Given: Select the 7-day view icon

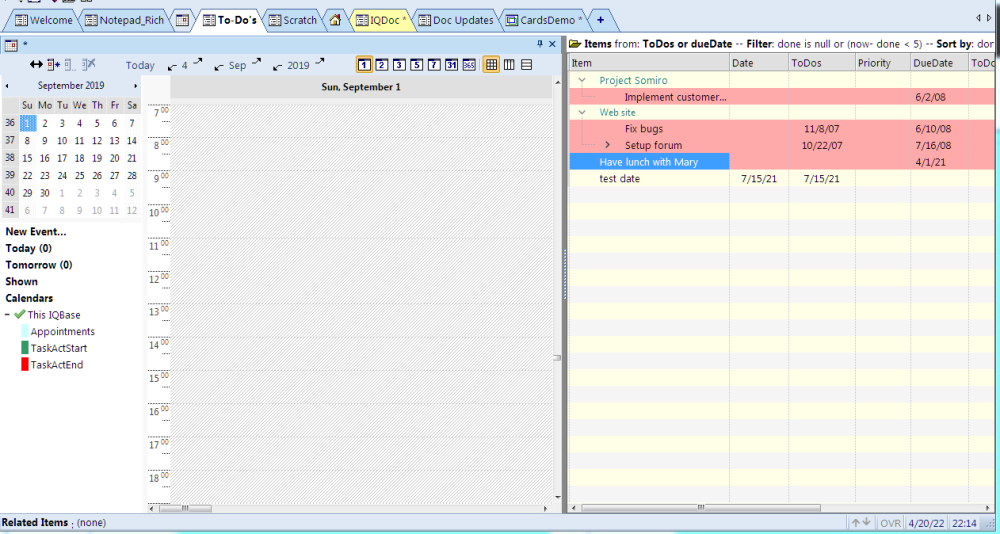Looking at the screenshot, I should click(x=434, y=65).
